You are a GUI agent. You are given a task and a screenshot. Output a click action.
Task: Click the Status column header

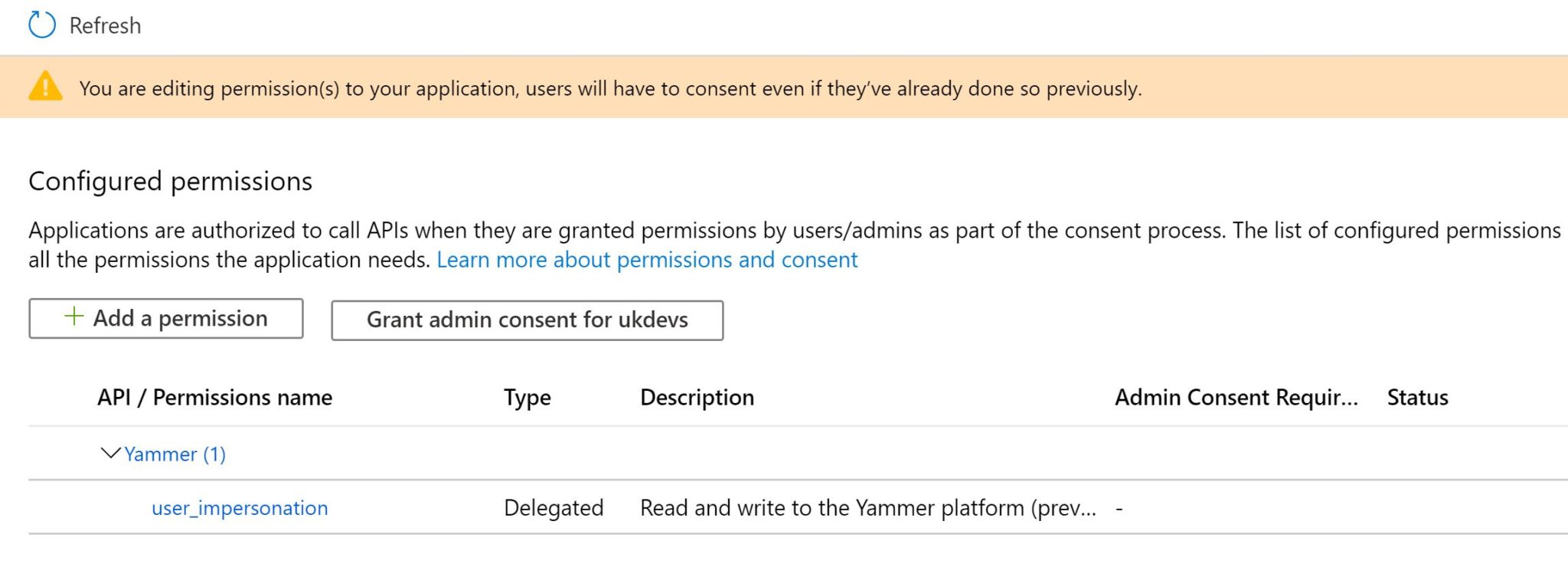point(1416,397)
